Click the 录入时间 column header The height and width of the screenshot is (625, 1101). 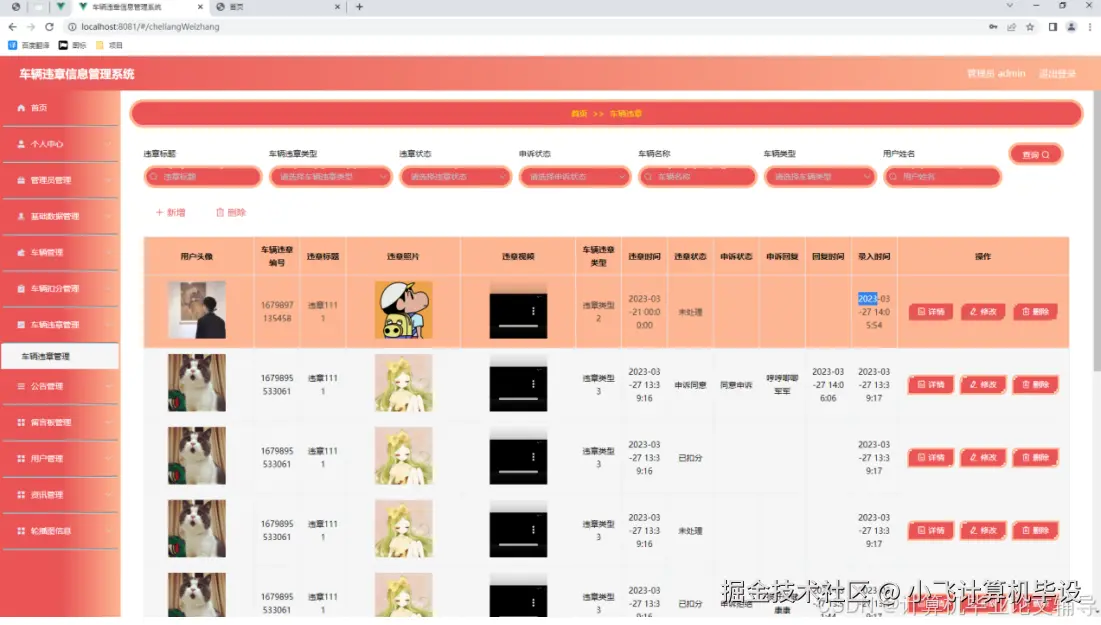tap(874, 256)
